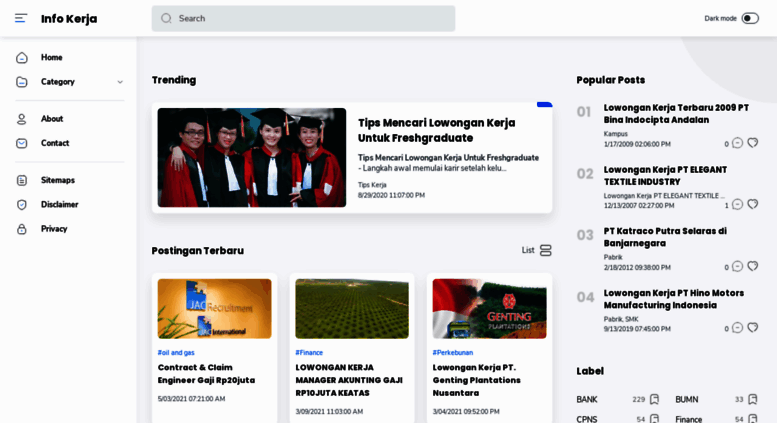The image size is (777, 423).
Task: Open comments icon on Bina Indocipta post
Action: tap(737, 143)
